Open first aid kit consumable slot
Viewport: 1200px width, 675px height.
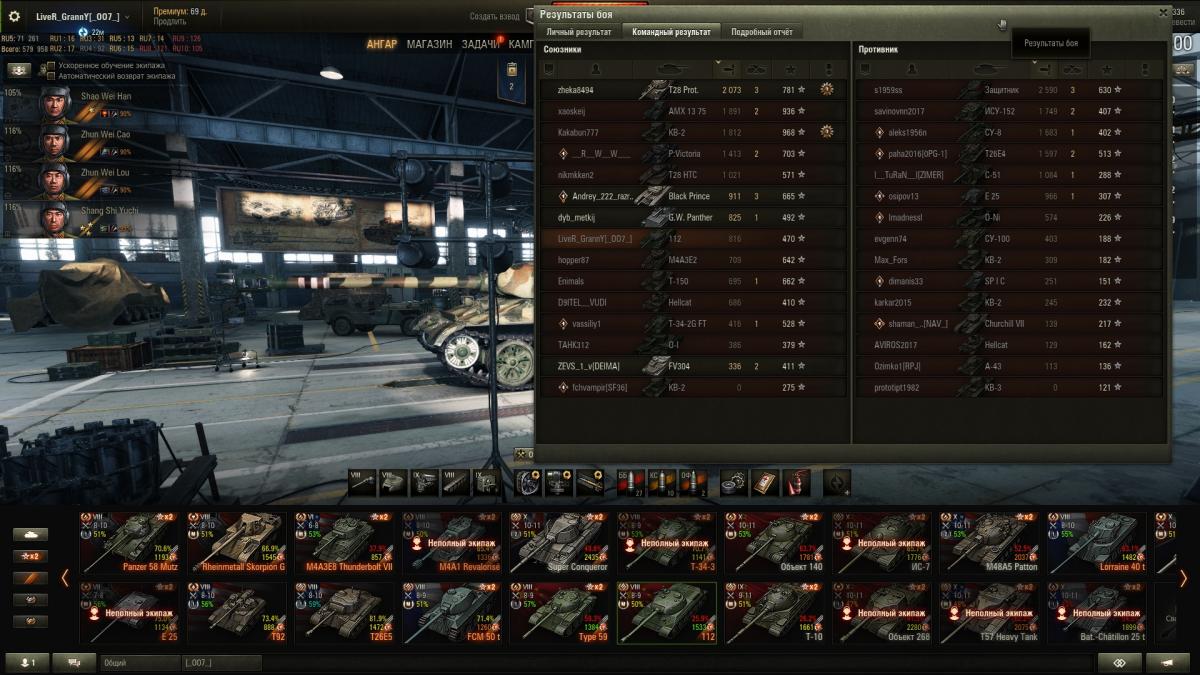click(765, 482)
